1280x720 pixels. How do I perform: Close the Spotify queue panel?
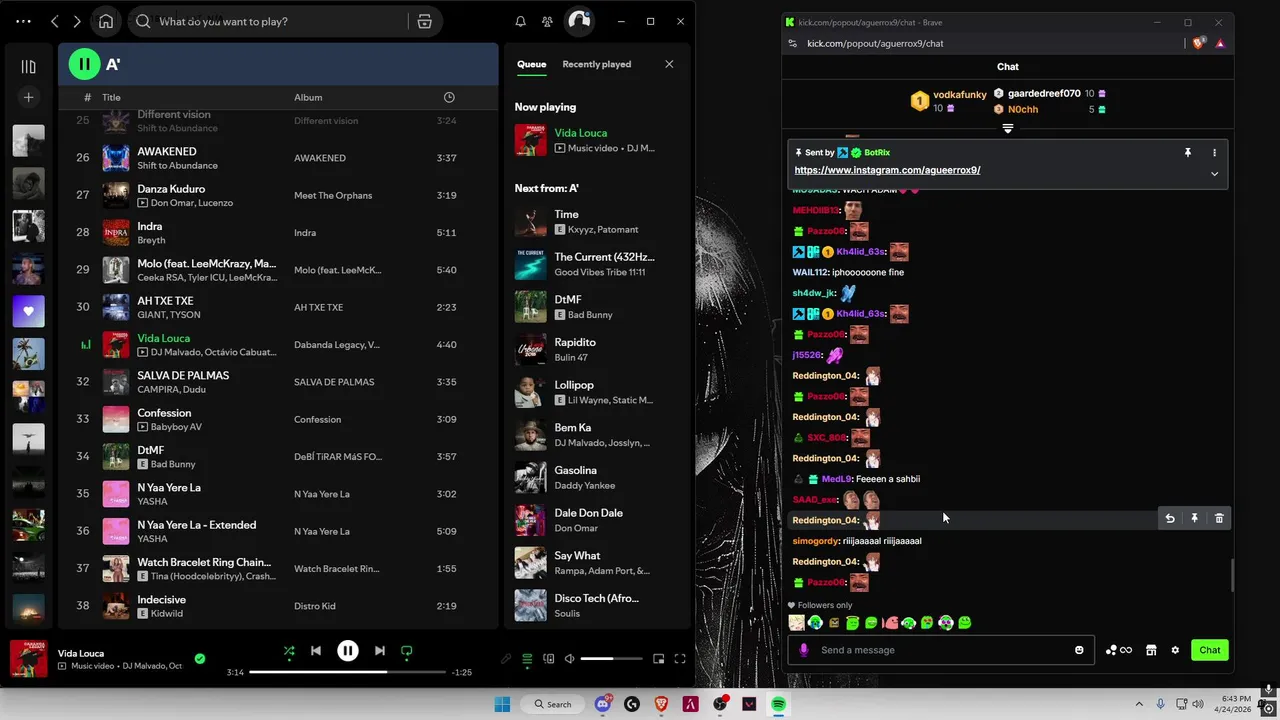click(x=669, y=64)
